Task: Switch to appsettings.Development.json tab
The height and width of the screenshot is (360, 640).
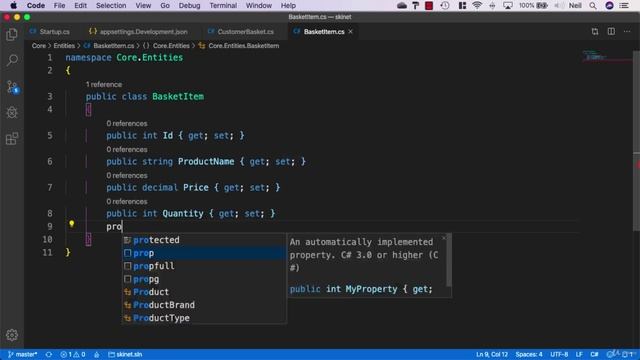Action: point(139,31)
